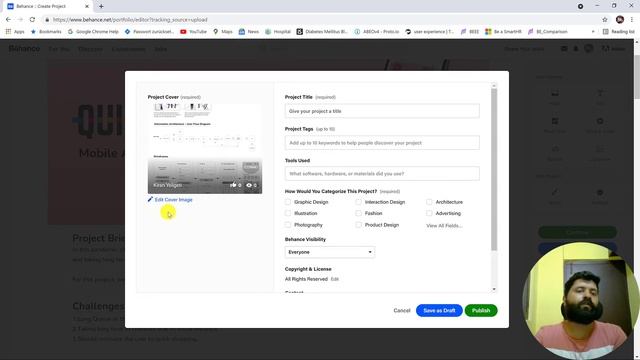
Task: Open the Maps bookmark
Action: (x=223, y=31)
